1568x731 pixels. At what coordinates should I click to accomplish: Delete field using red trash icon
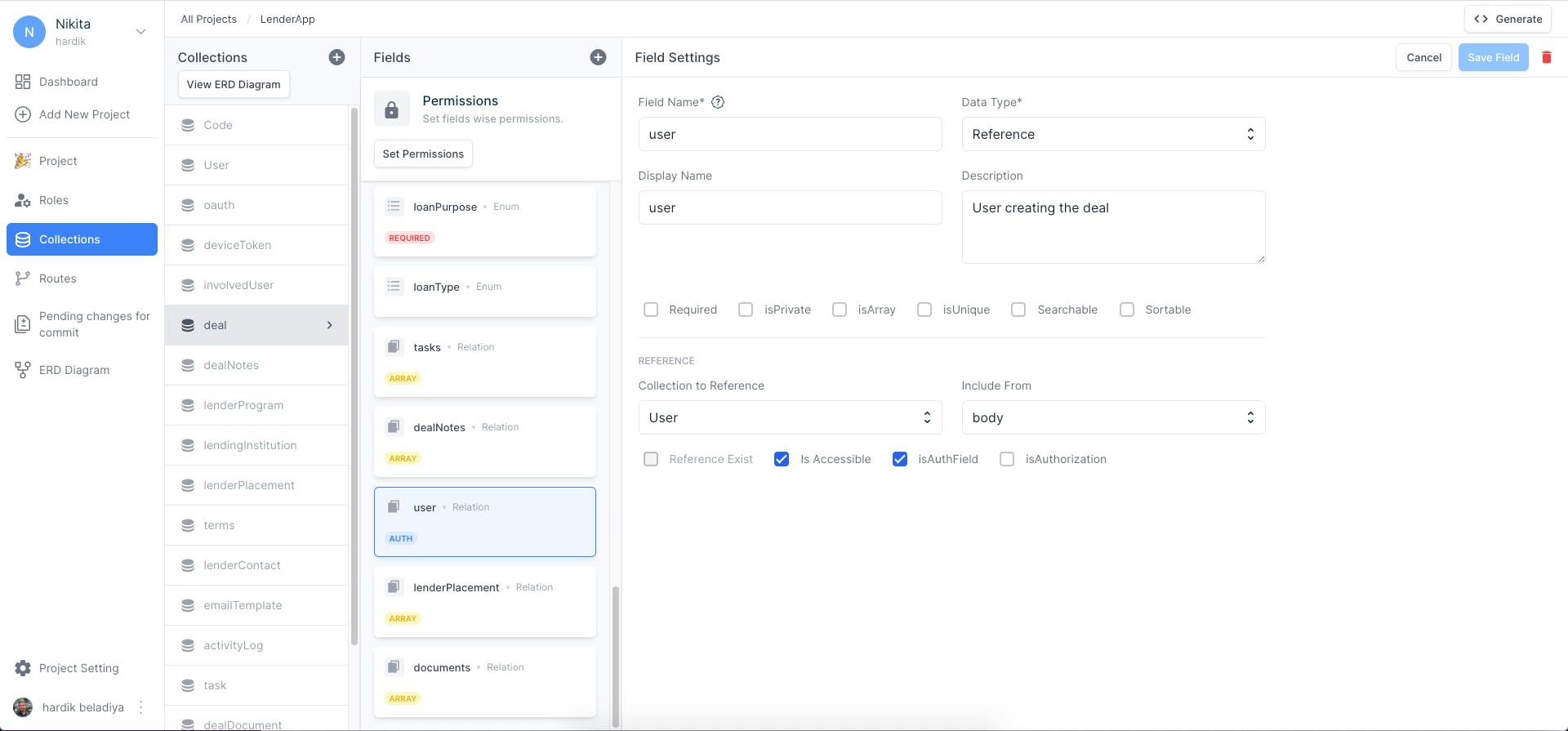pyautogui.click(x=1546, y=57)
